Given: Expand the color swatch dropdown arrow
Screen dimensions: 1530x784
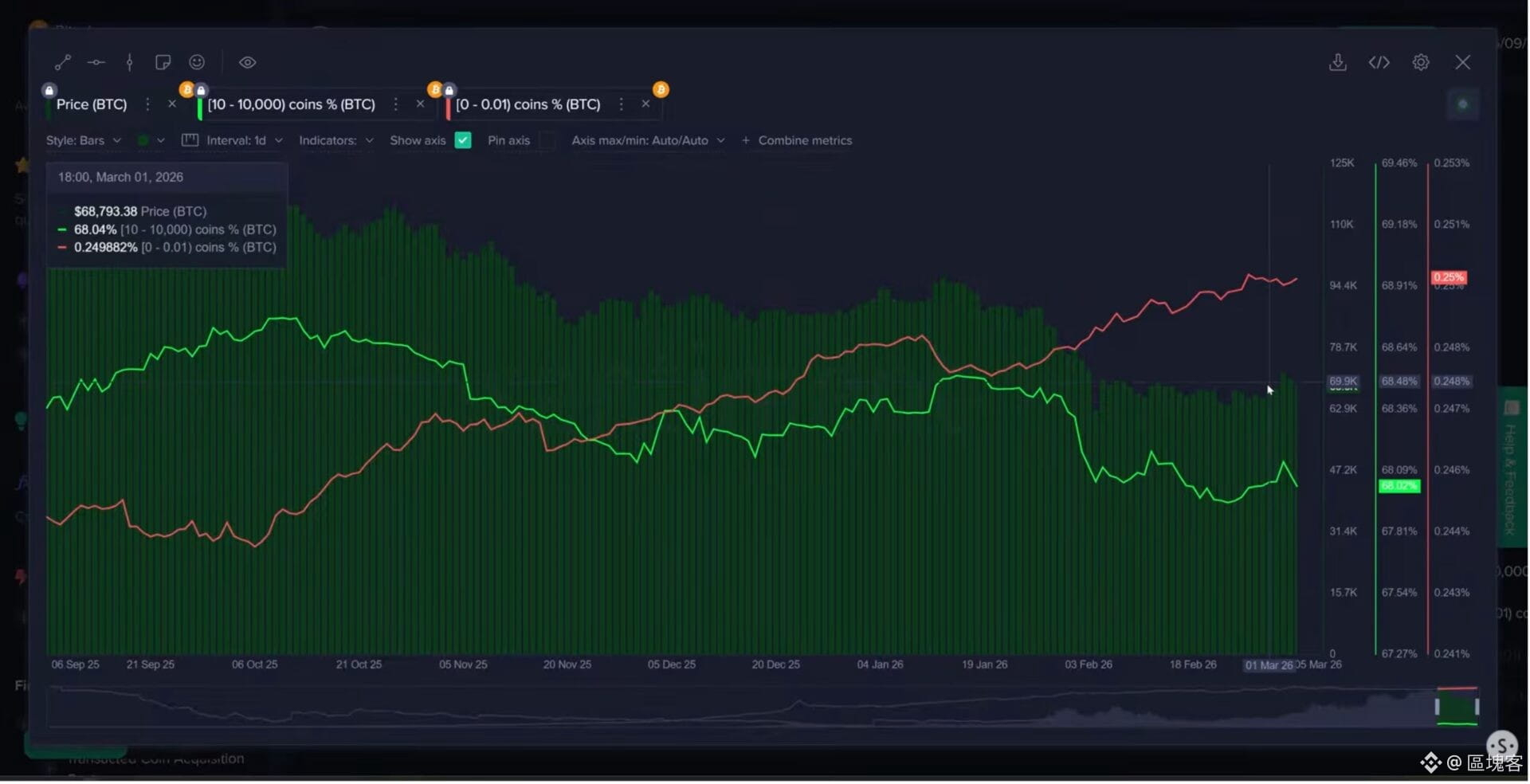Looking at the screenshot, I should coord(161,140).
